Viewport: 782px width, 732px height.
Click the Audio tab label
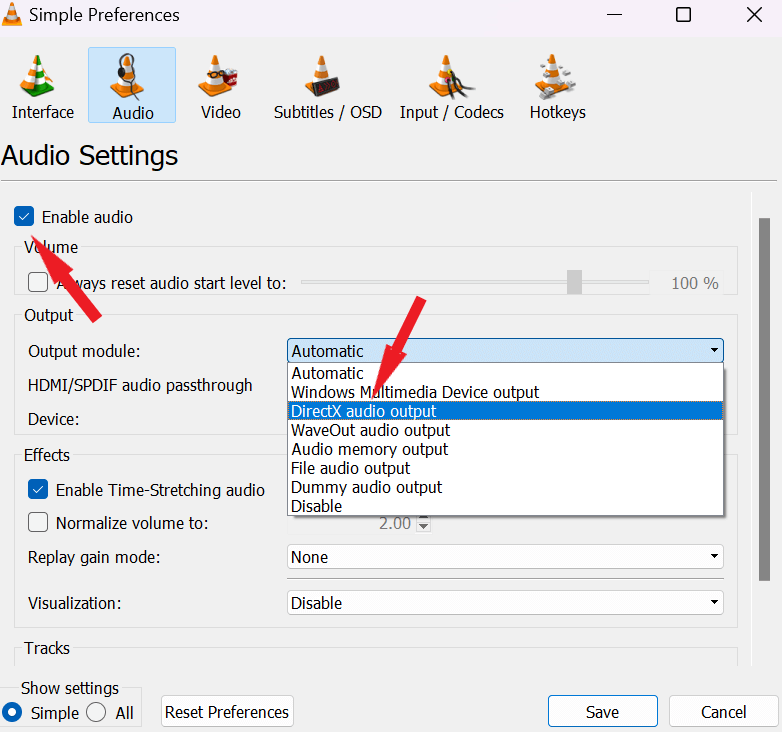click(x=133, y=113)
